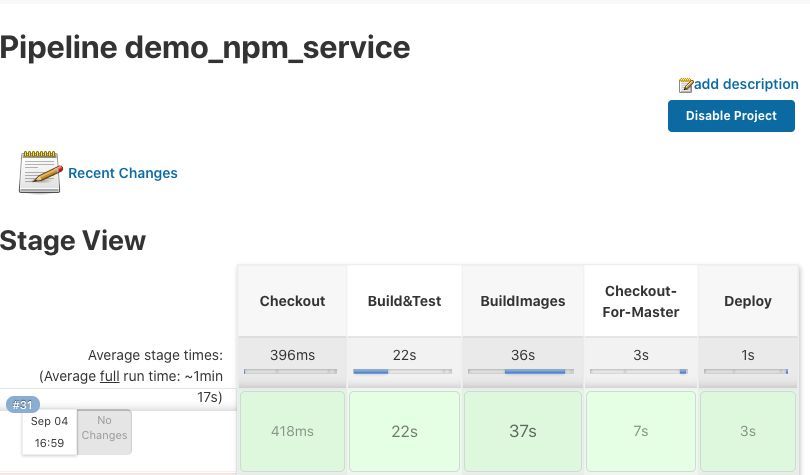Open the 7s Checkout-For-Master stage cell
This screenshot has height=475, width=810.
point(641,431)
